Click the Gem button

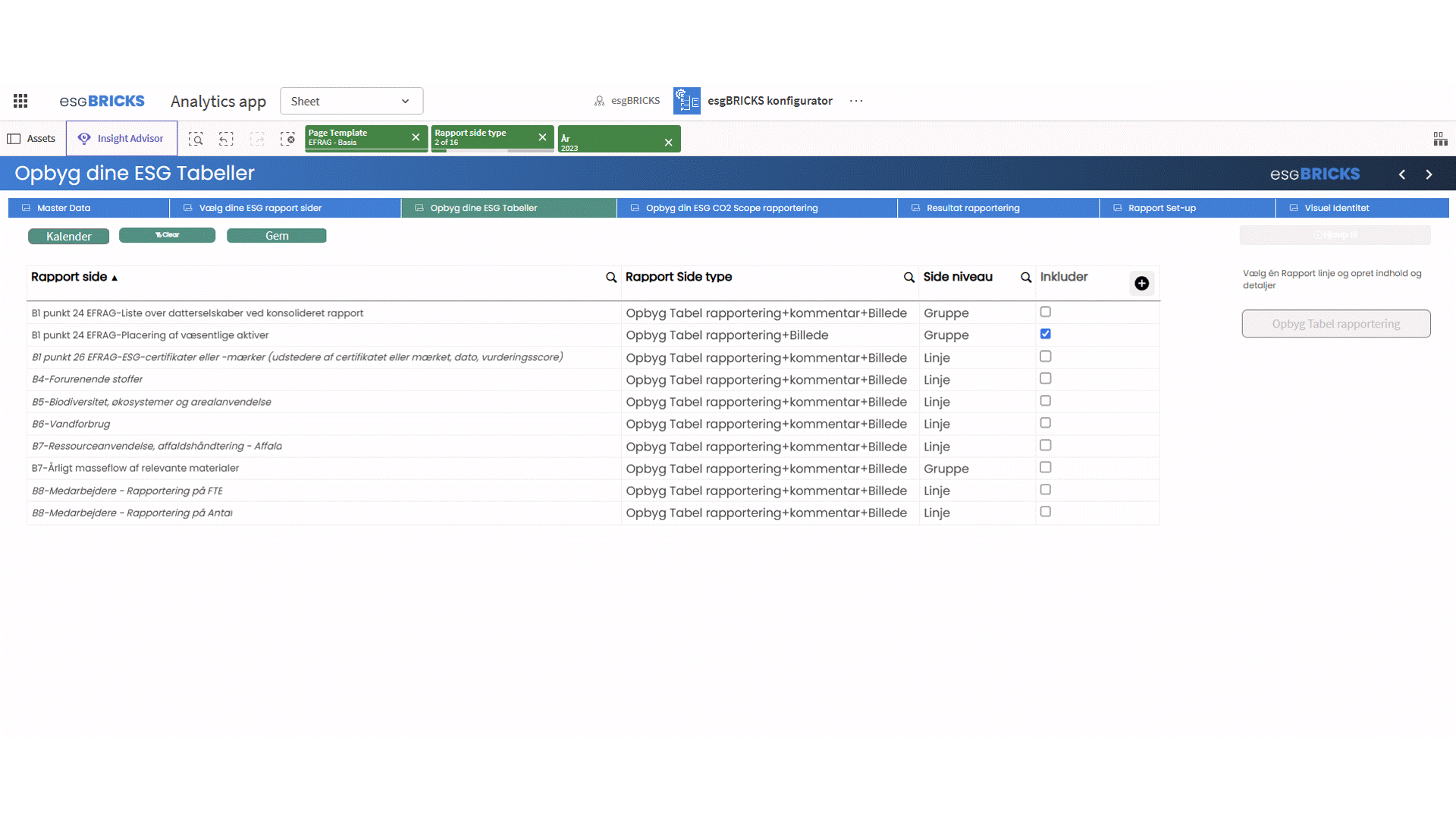tap(277, 236)
